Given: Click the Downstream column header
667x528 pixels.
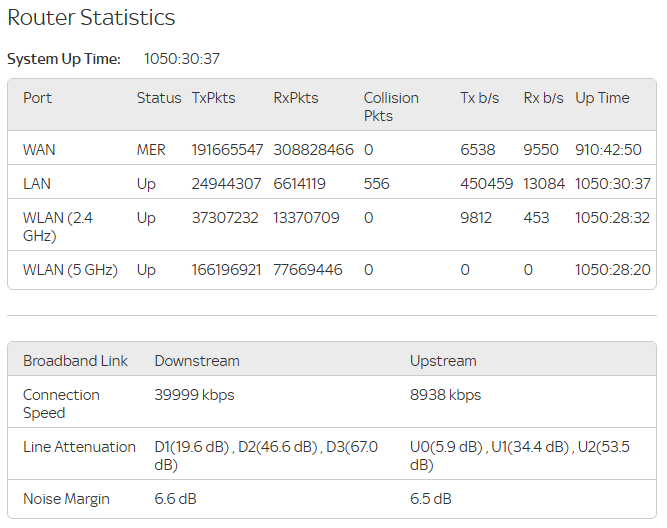Looking at the screenshot, I should [197, 360].
